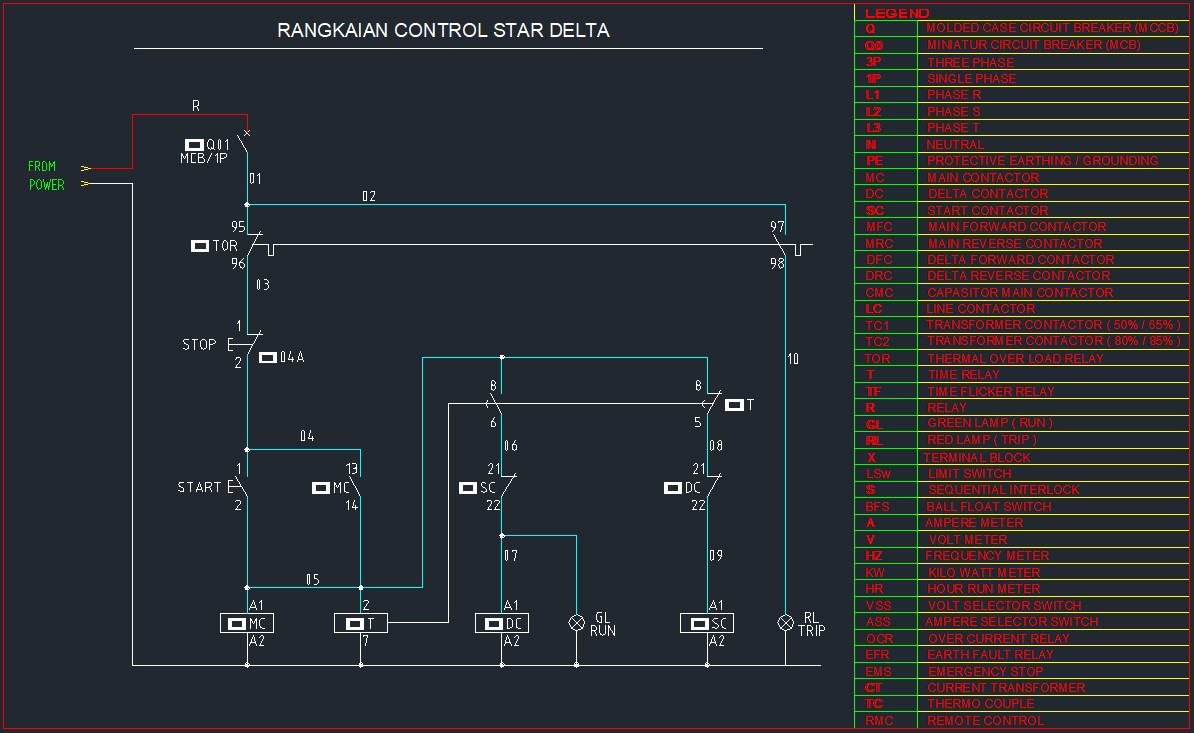Screen dimensions: 1194x733
Task: Select wire label 09
Action: click(716, 556)
